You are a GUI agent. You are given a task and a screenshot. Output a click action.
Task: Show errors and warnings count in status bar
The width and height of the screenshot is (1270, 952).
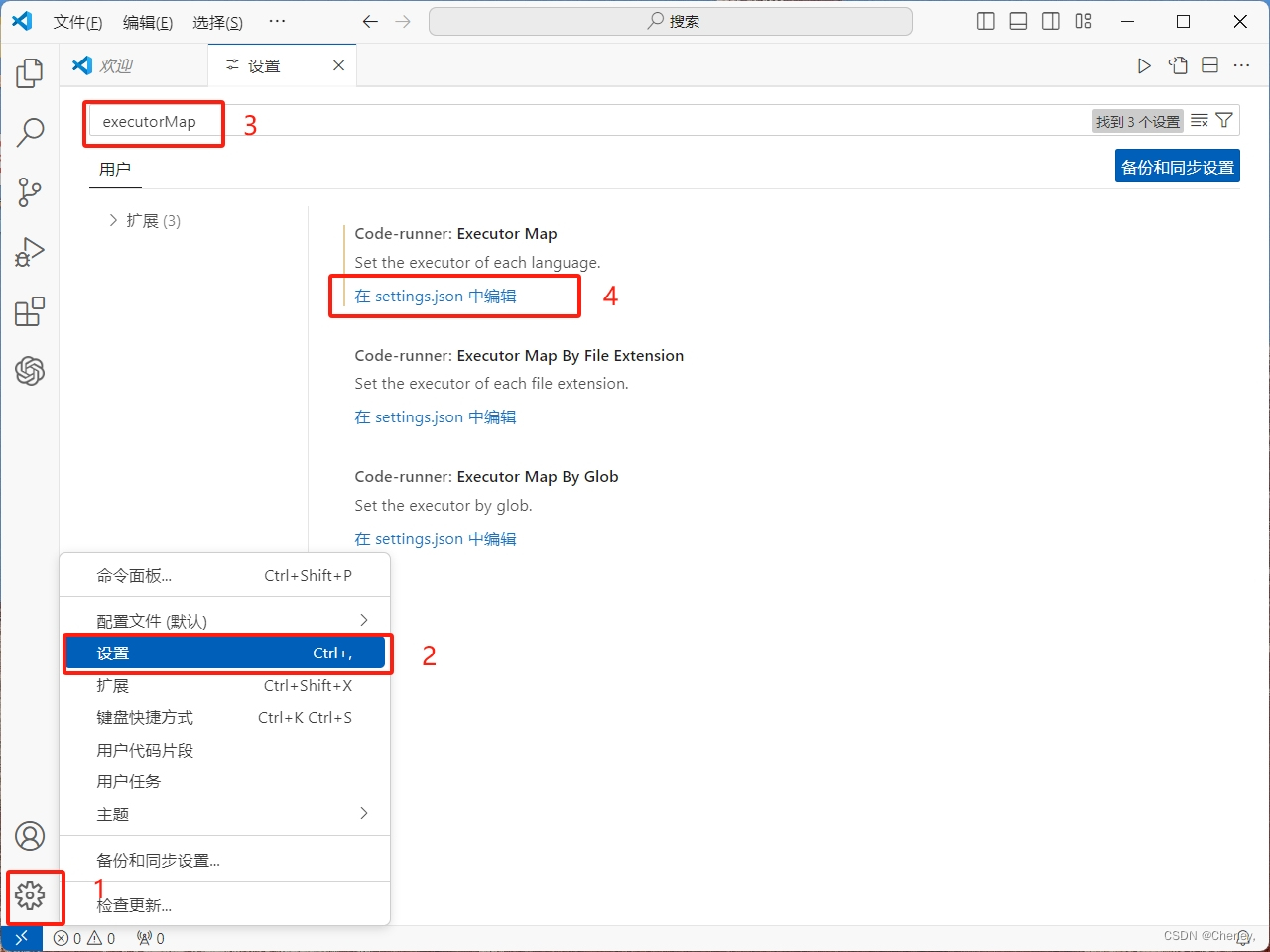(84, 938)
